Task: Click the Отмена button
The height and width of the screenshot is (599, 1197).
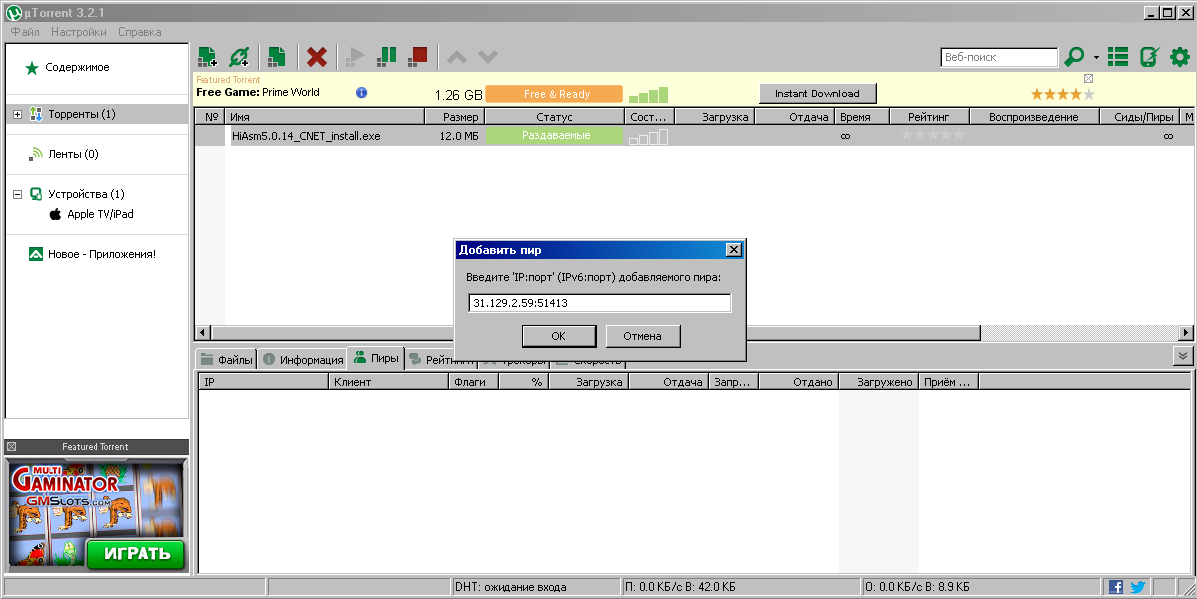Action: (x=642, y=336)
